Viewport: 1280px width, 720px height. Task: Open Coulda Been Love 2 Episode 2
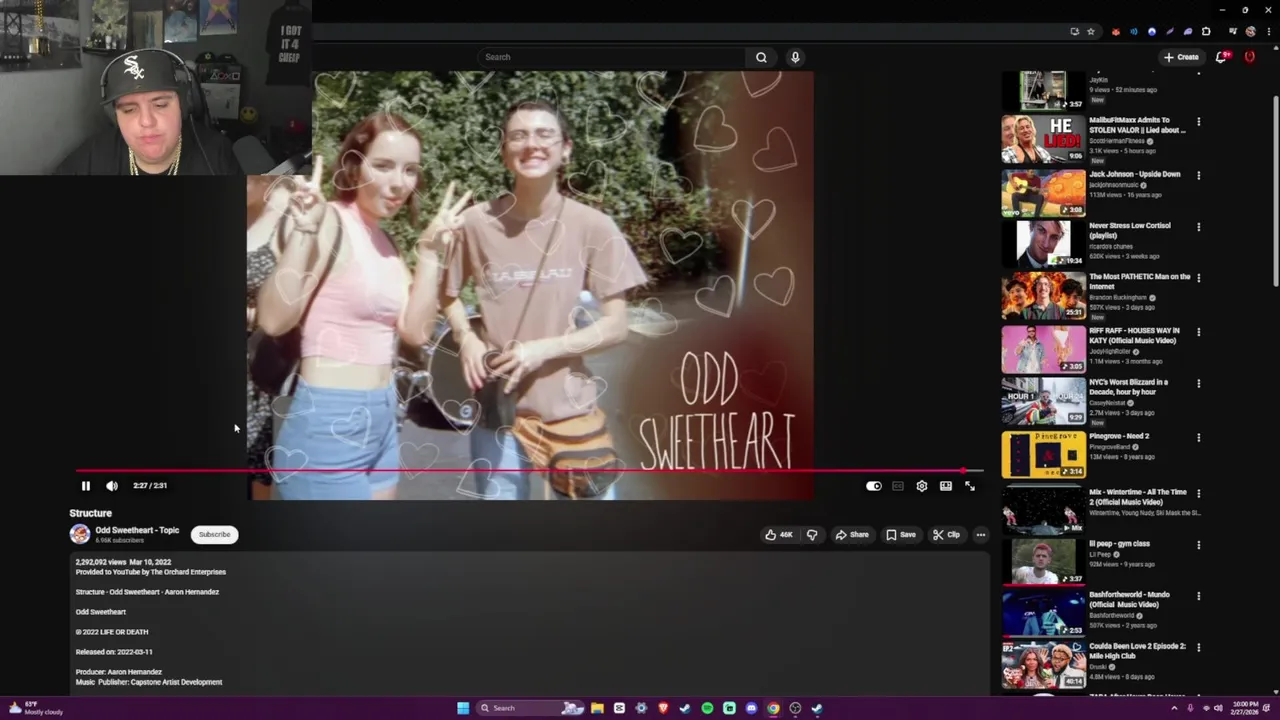pos(1137,651)
